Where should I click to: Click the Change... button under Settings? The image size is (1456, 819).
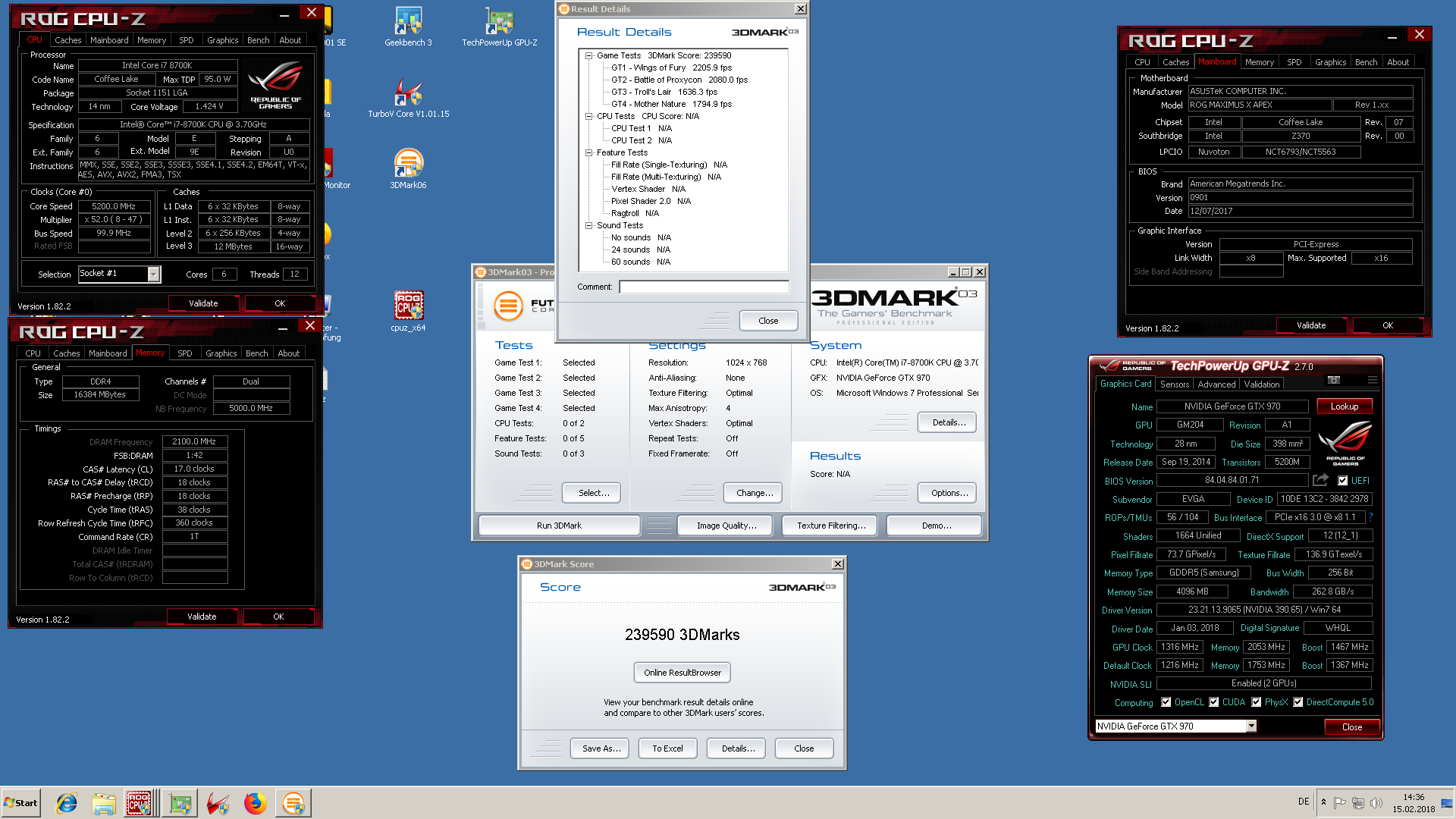click(x=755, y=493)
